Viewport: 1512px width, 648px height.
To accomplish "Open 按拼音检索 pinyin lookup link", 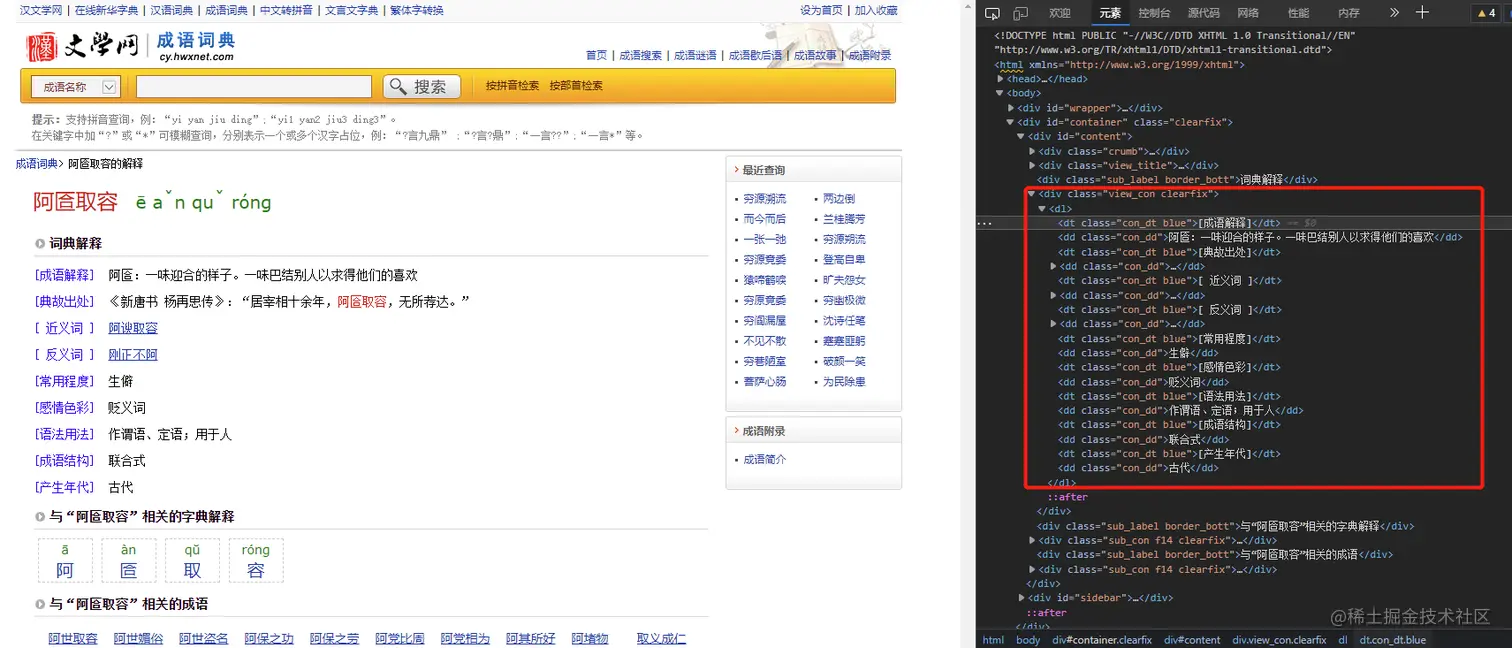I will click(512, 86).
